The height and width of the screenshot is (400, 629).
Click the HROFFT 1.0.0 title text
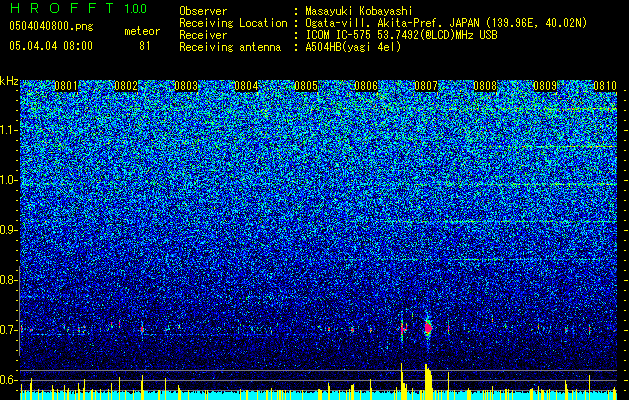[x=78, y=8]
